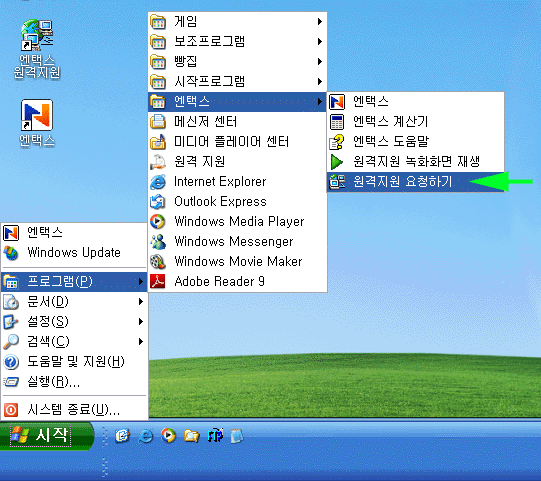
Task: Click the Internet Explorer menu icon
Action: (158, 182)
